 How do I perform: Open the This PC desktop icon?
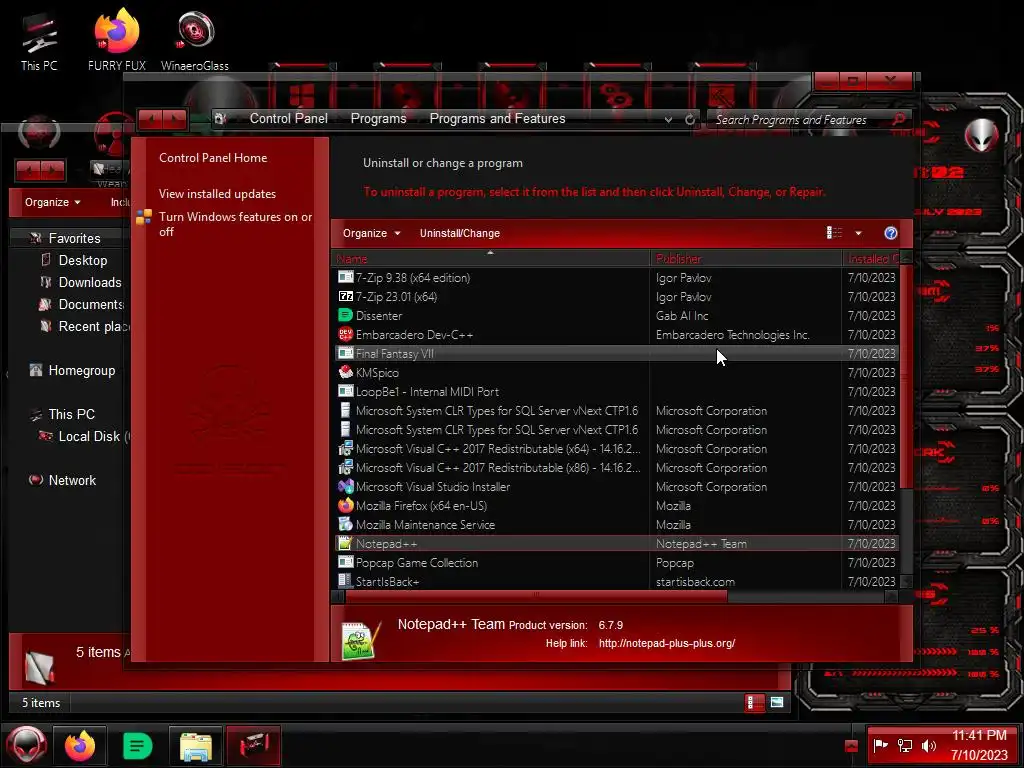39,42
